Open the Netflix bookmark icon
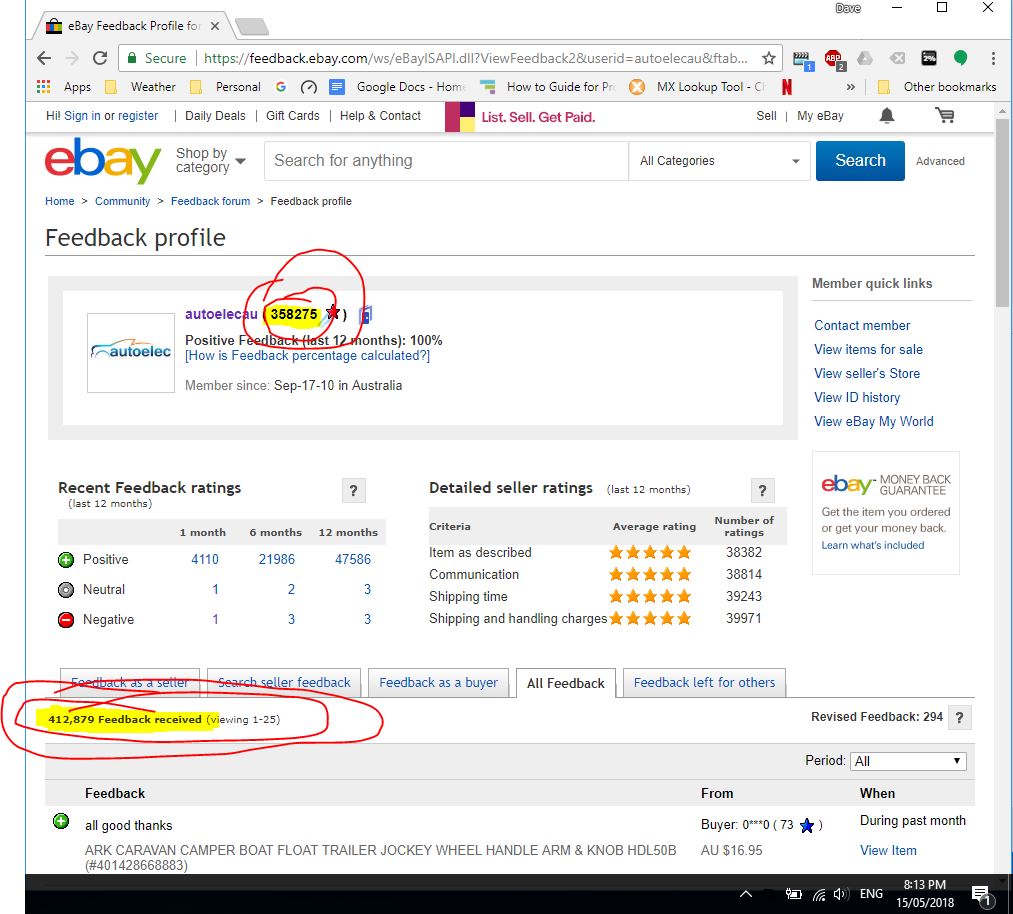1013x914 pixels. coord(787,87)
